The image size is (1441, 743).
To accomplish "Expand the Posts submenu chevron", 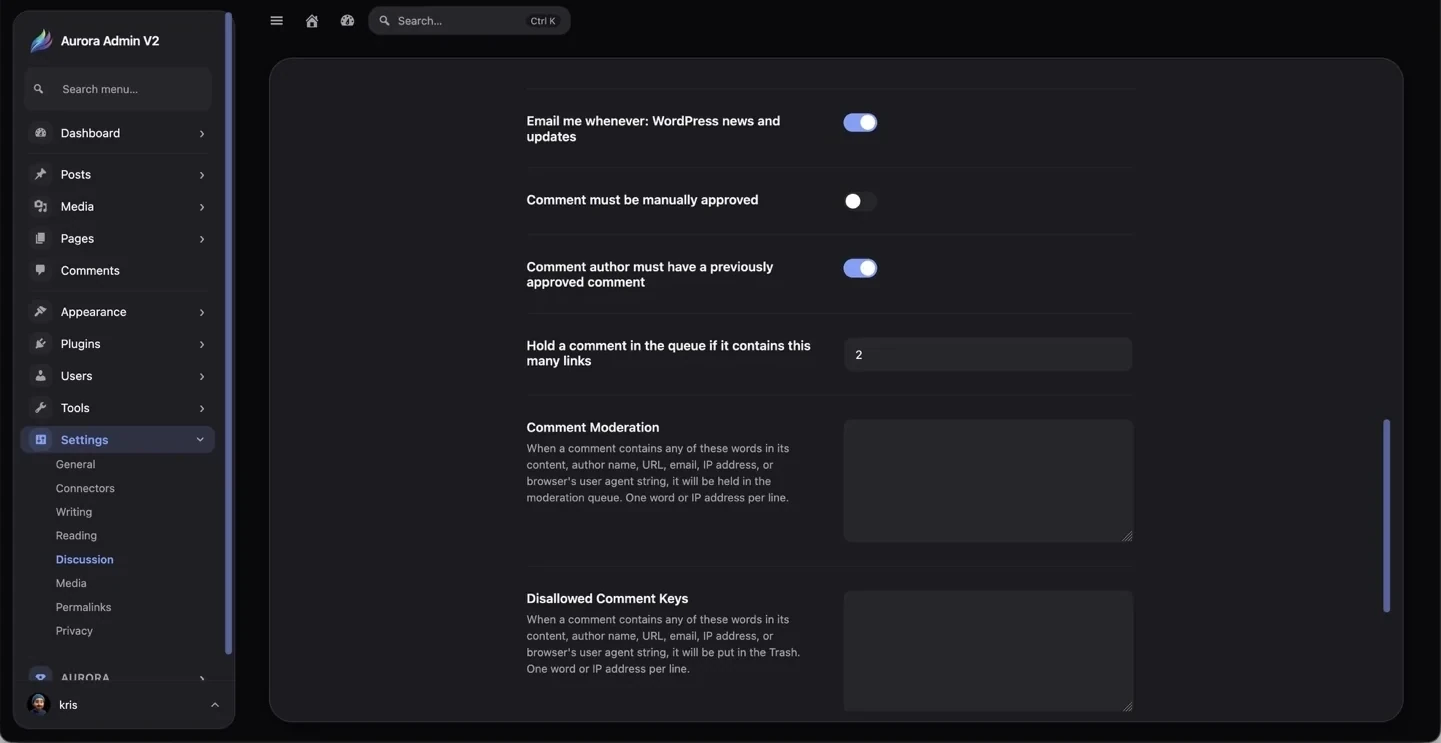I will pos(202,175).
